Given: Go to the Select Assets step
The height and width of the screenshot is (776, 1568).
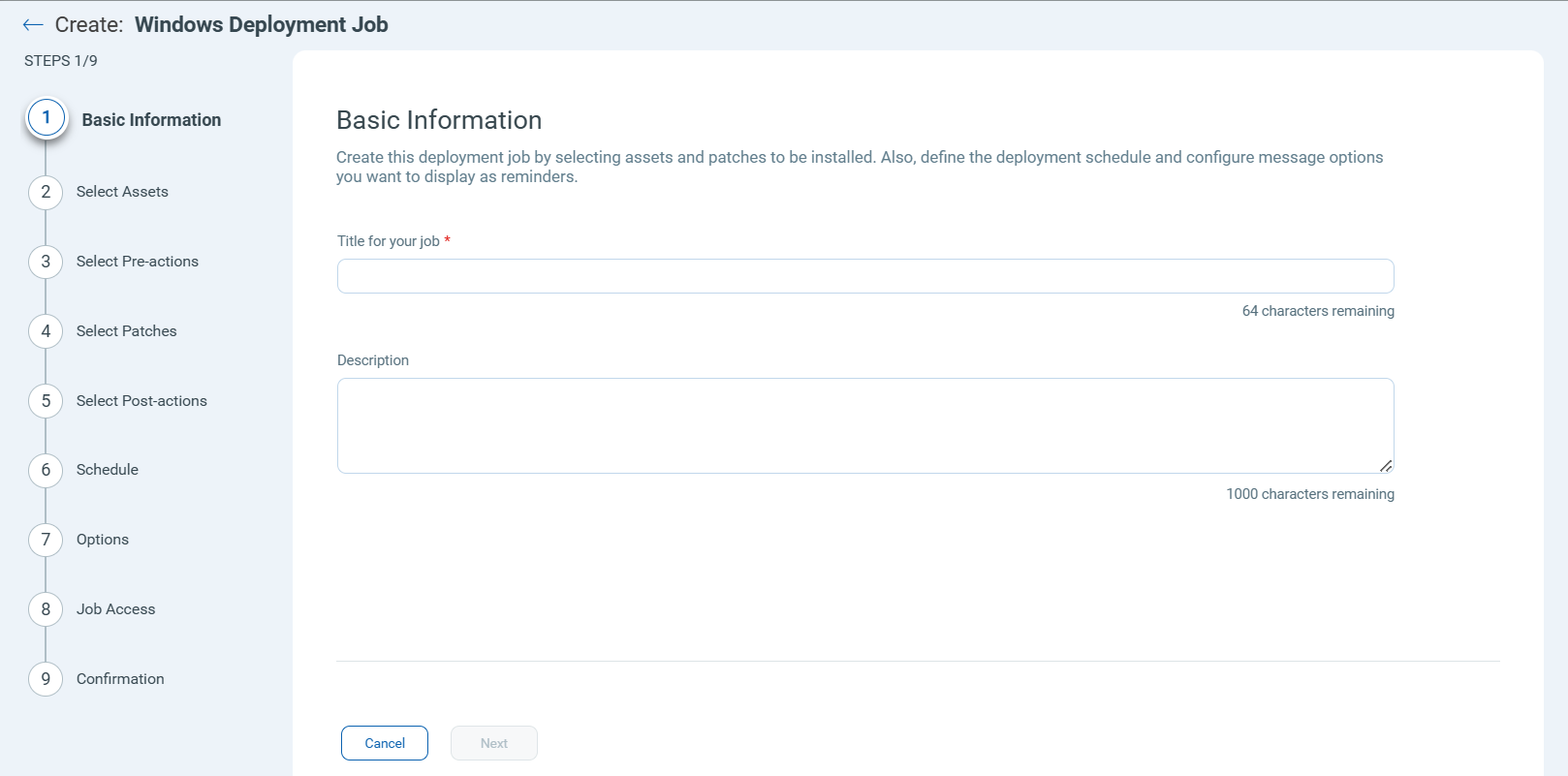Looking at the screenshot, I should pyautogui.click(x=122, y=192).
